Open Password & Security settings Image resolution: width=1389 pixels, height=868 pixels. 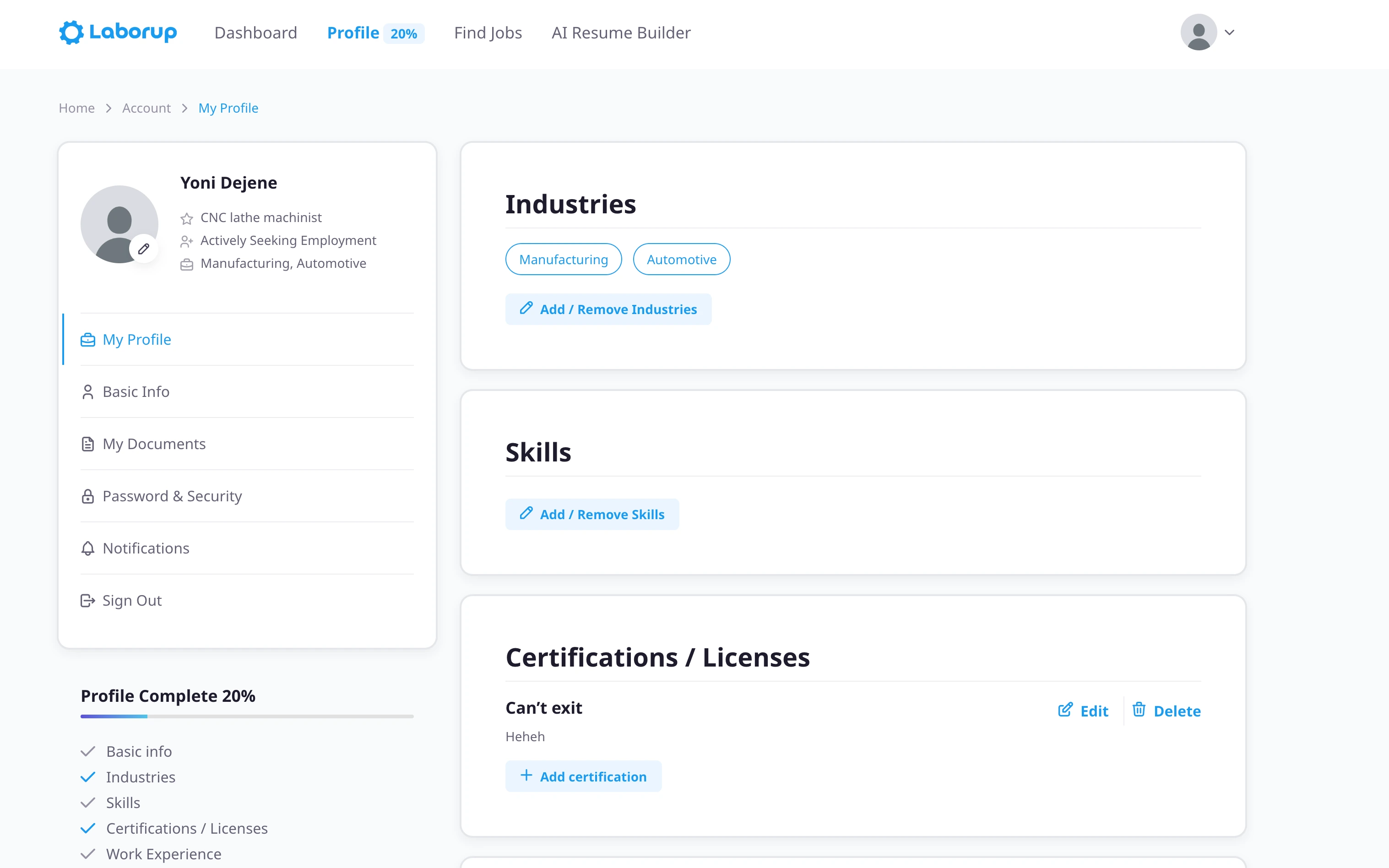pyautogui.click(x=247, y=496)
